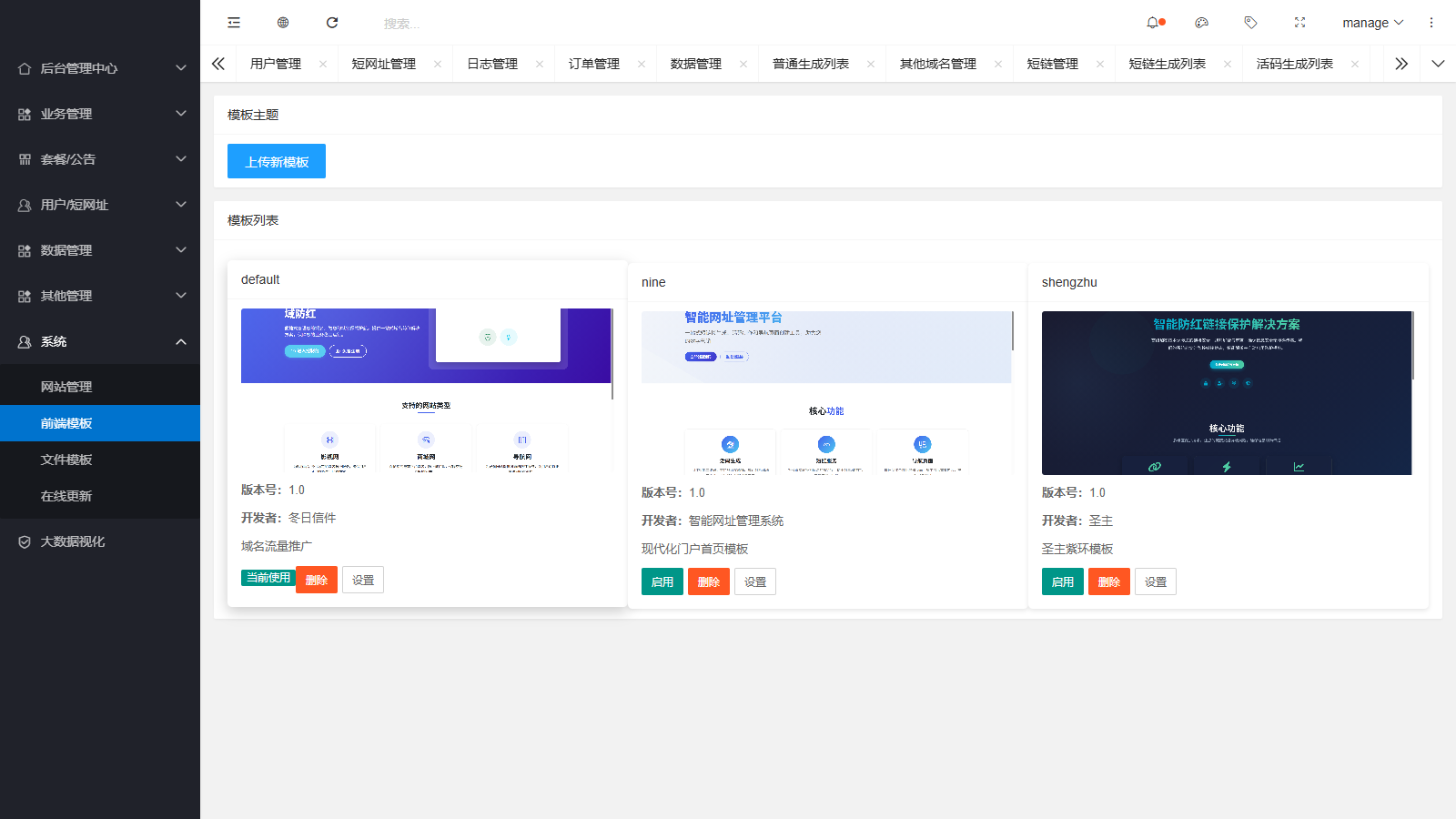Enter fullscreen with the expand icon
This screenshot has width=1456, height=819.
coord(1300,22)
